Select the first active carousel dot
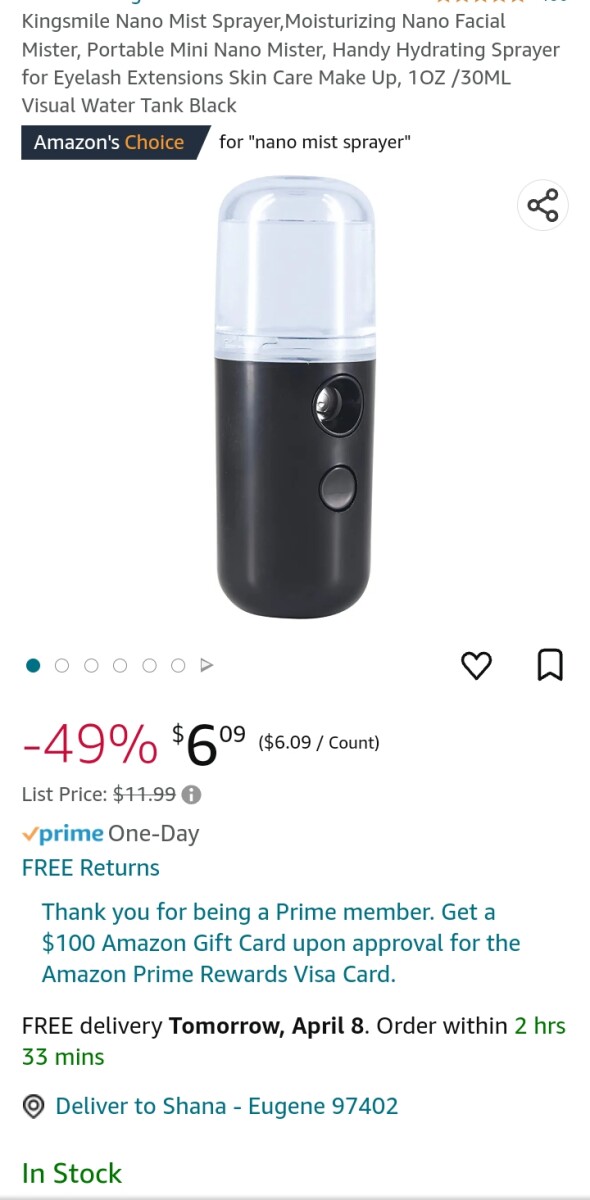Image resolution: width=590 pixels, height=1200 pixels. [33, 665]
